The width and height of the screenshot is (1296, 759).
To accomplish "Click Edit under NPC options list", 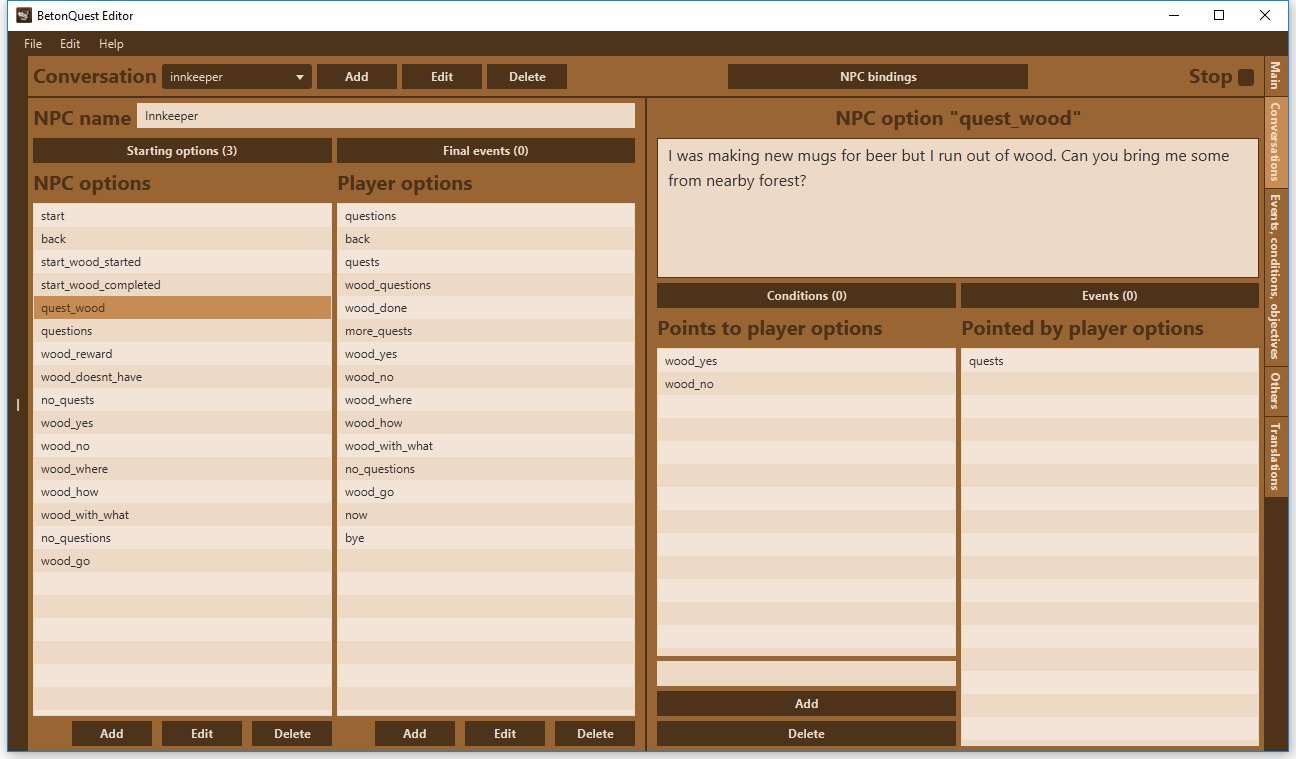I will coord(202,734).
